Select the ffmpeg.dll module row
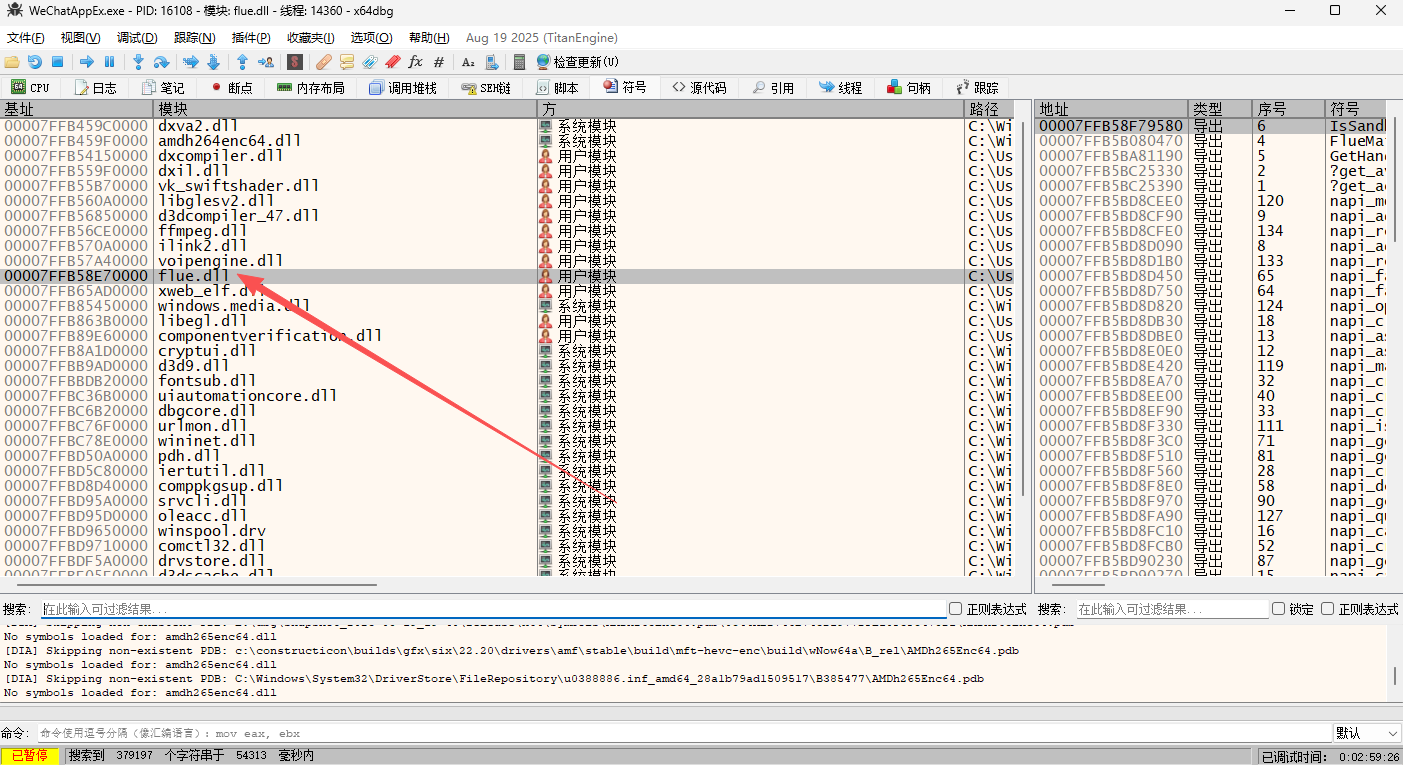 coord(506,231)
